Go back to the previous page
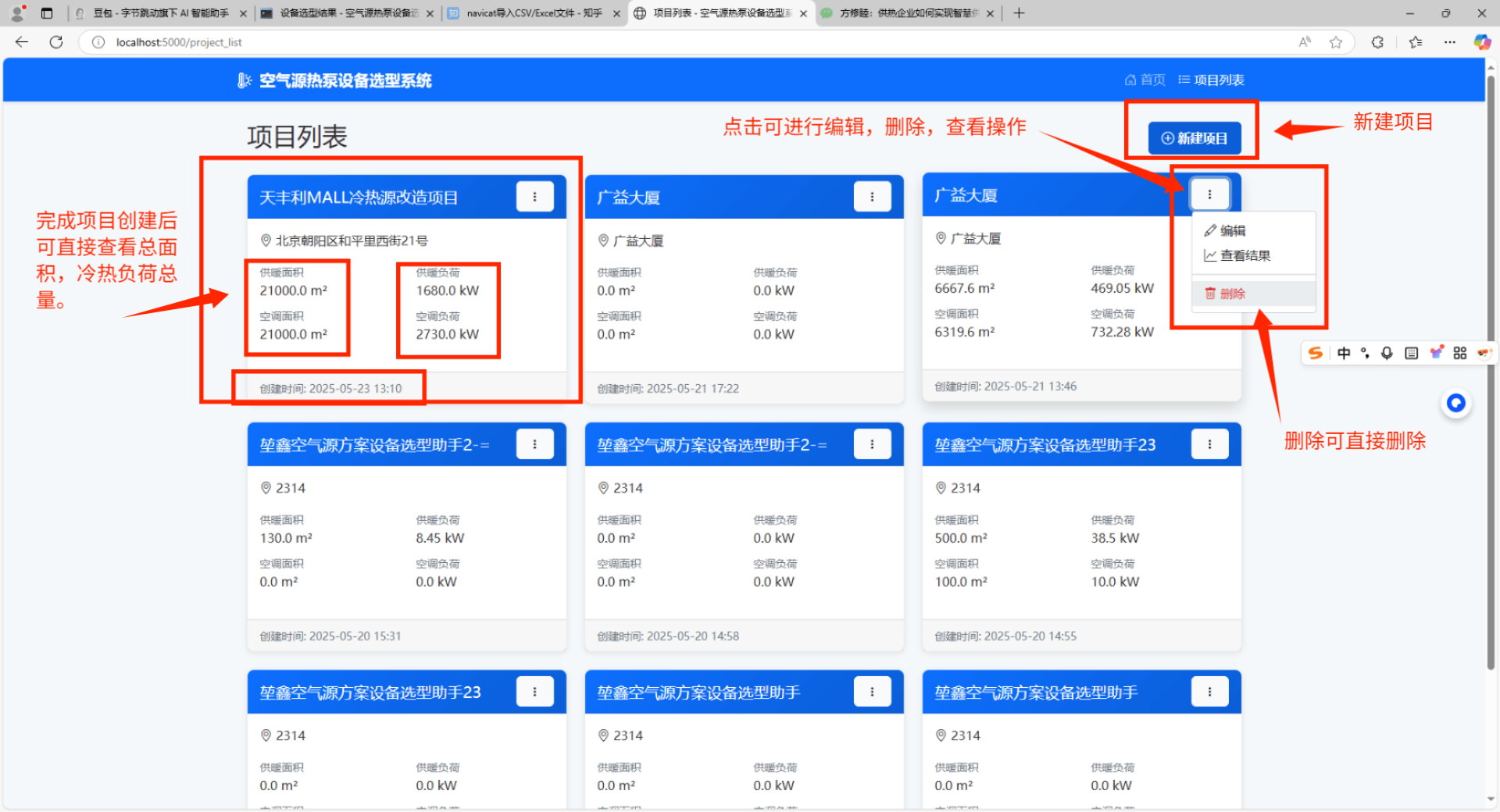1500x812 pixels. click(x=22, y=42)
